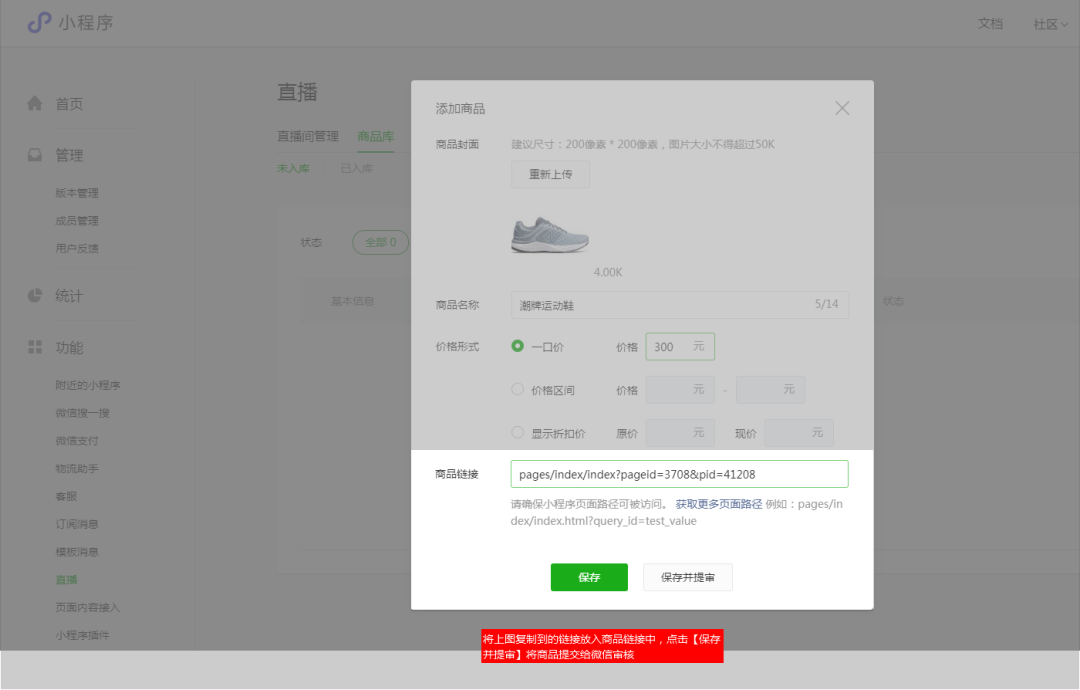Open the 社区 dropdown menu
This screenshot has height=690, width=1080.
tap(1048, 23)
